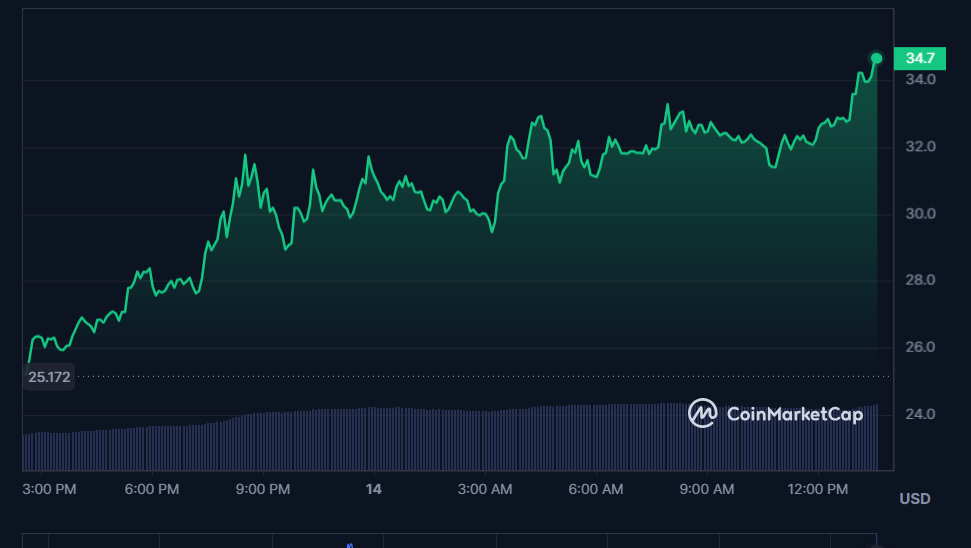The width and height of the screenshot is (971, 548).
Task: Click the 3:00 PM time axis label
Action: click(x=50, y=489)
